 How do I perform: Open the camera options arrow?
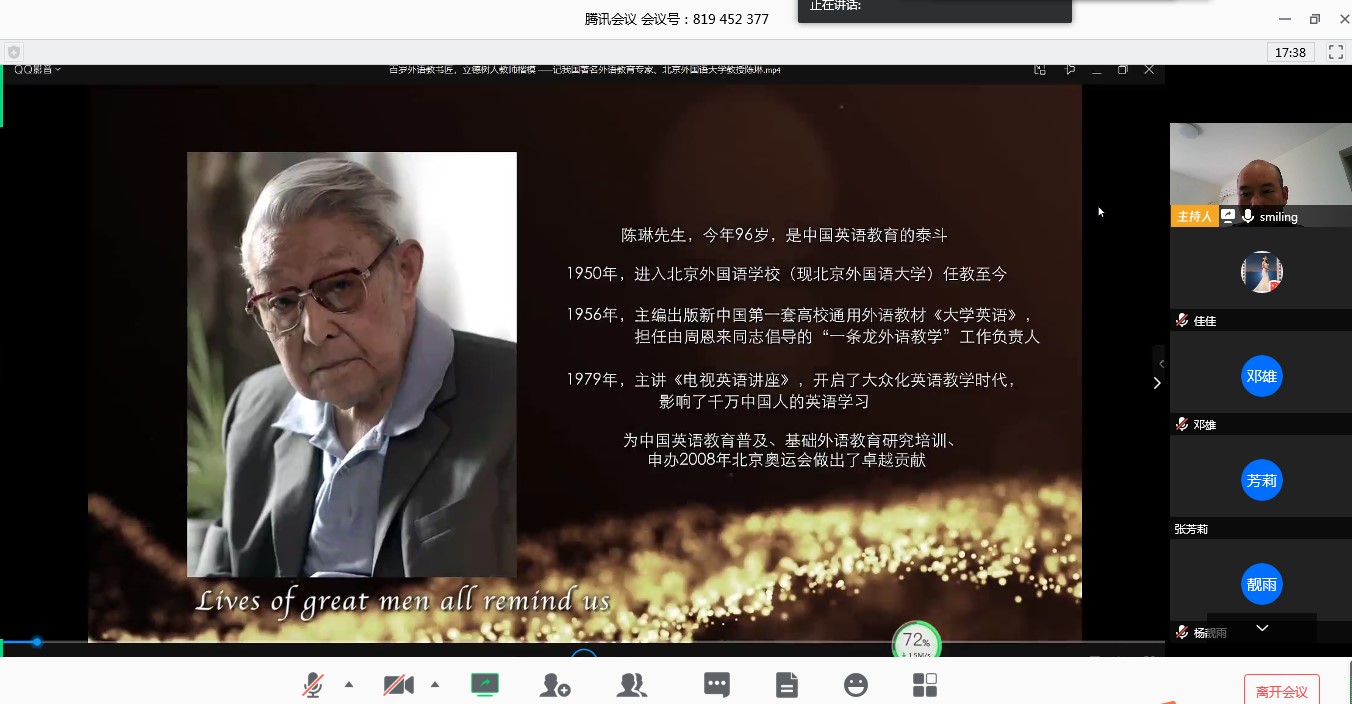click(x=435, y=685)
